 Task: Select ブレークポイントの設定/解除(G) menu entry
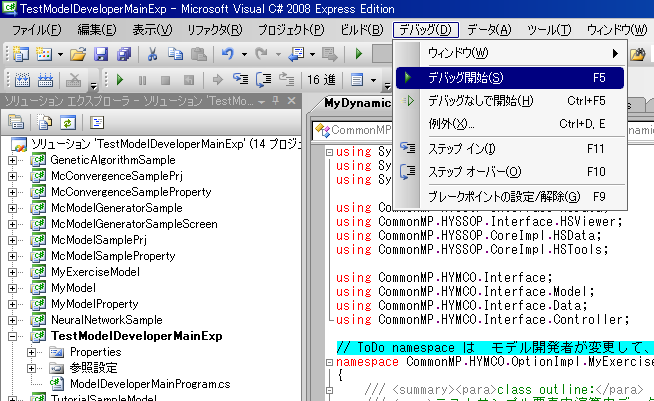tap(510, 197)
